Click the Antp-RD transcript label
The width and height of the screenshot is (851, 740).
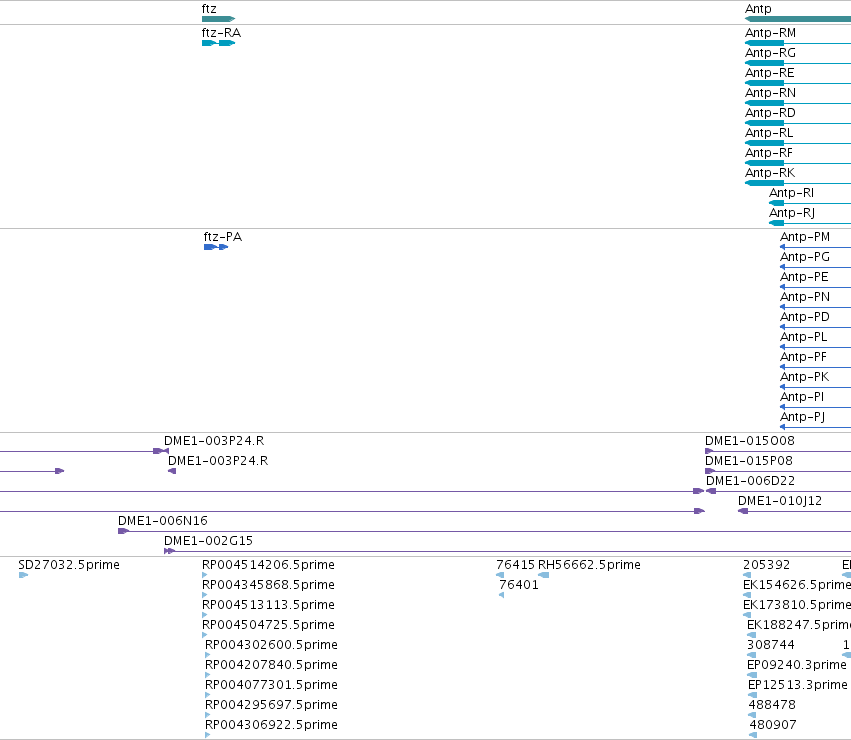click(770, 113)
